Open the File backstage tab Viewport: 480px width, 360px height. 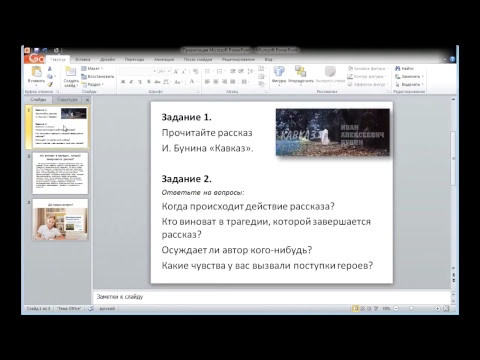34,59
